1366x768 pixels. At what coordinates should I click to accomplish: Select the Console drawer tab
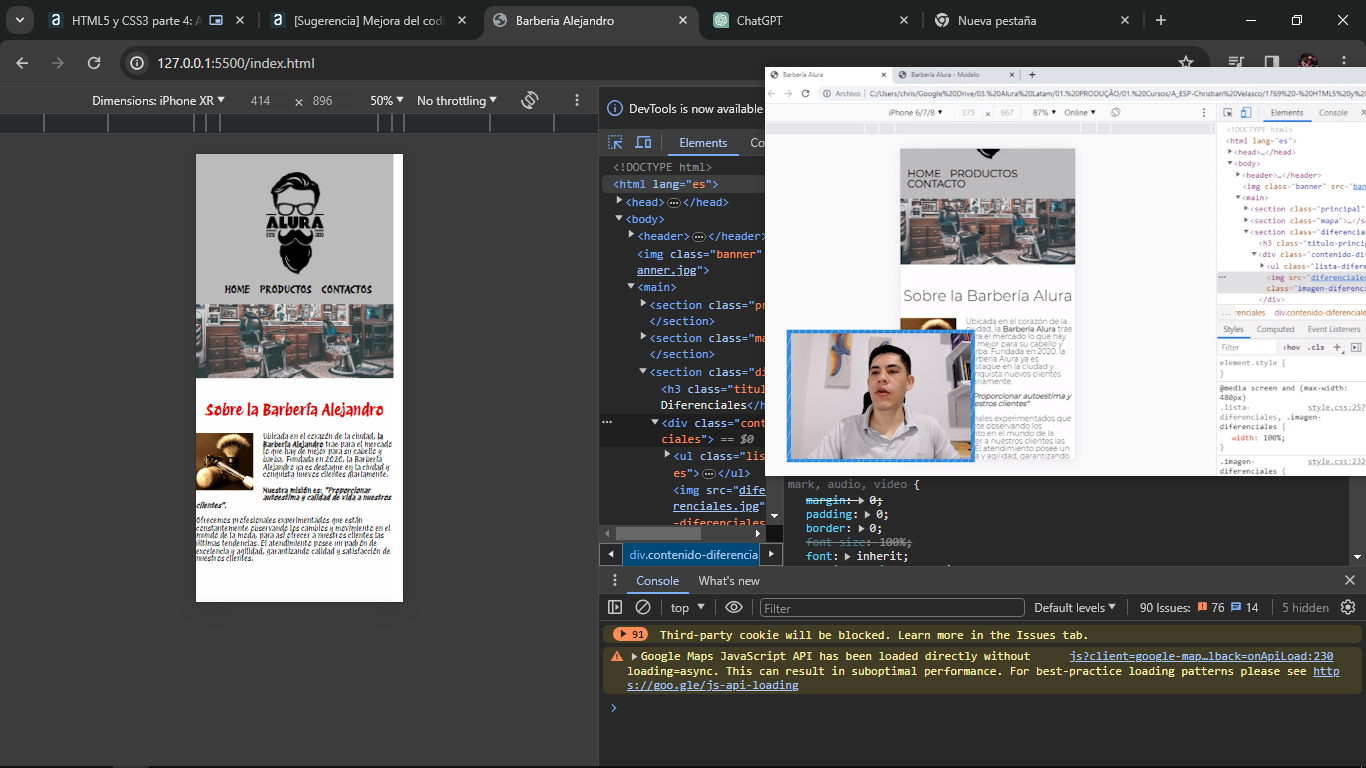click(x=657, y=581)
